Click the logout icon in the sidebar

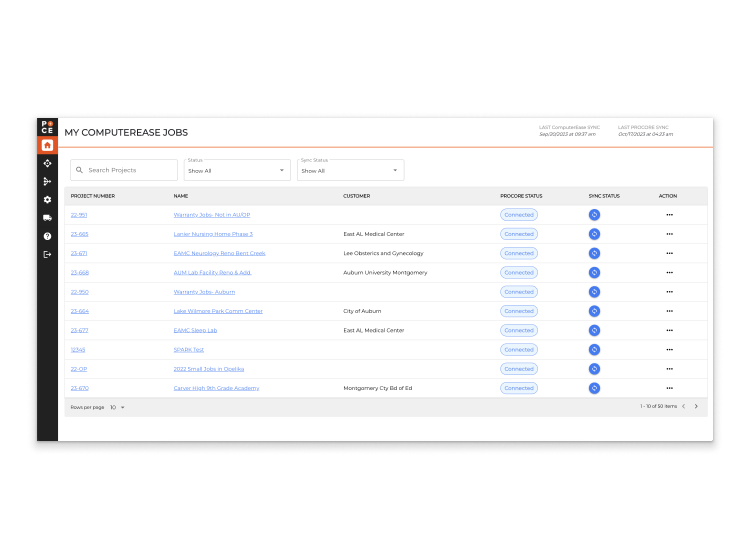47,254
